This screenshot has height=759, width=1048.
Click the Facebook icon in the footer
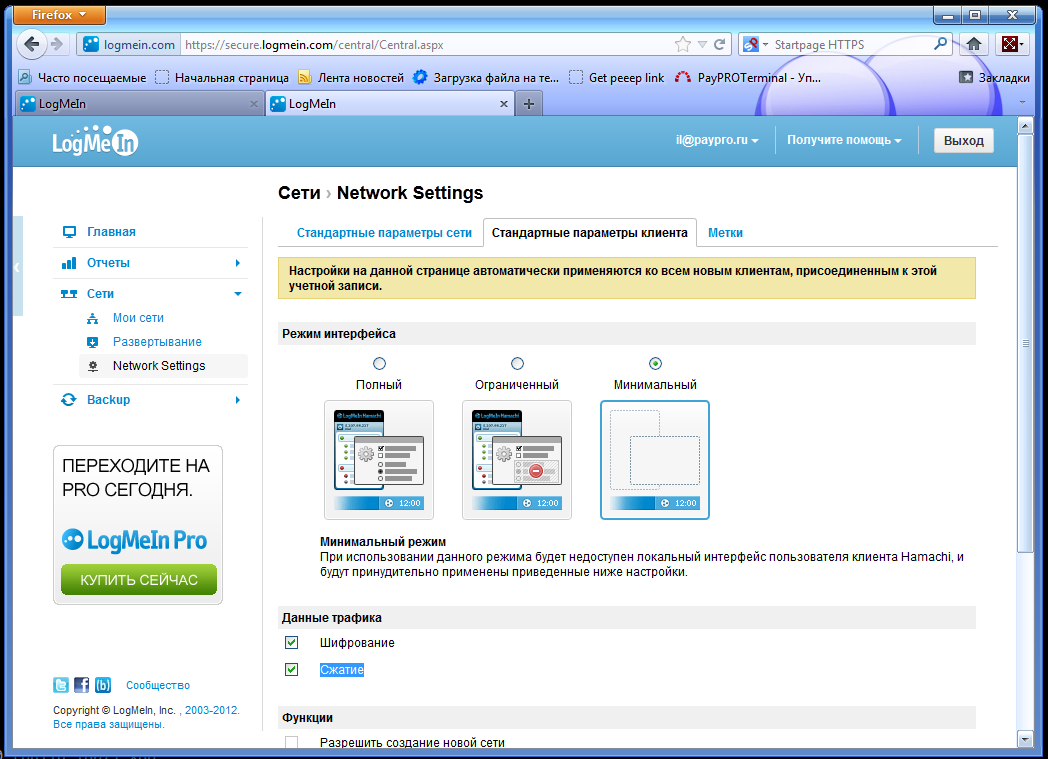82,685
